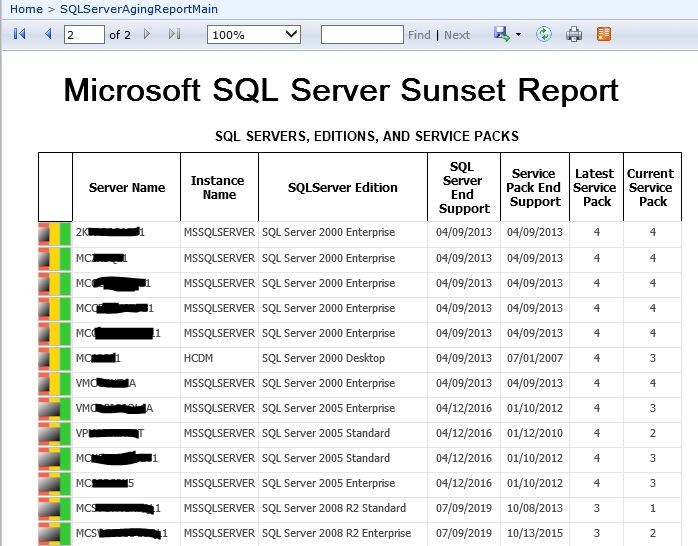
Task: Click the SQL SERVERS, EDITIONS subtitle
Action: [x=367, y=136]
